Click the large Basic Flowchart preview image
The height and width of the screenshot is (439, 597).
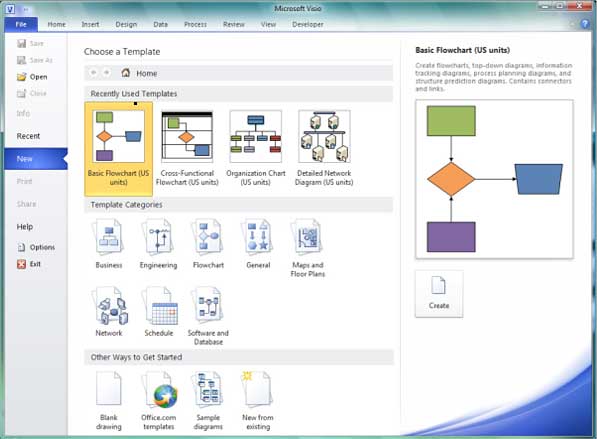pyautogui.click(x=494, y=179)
